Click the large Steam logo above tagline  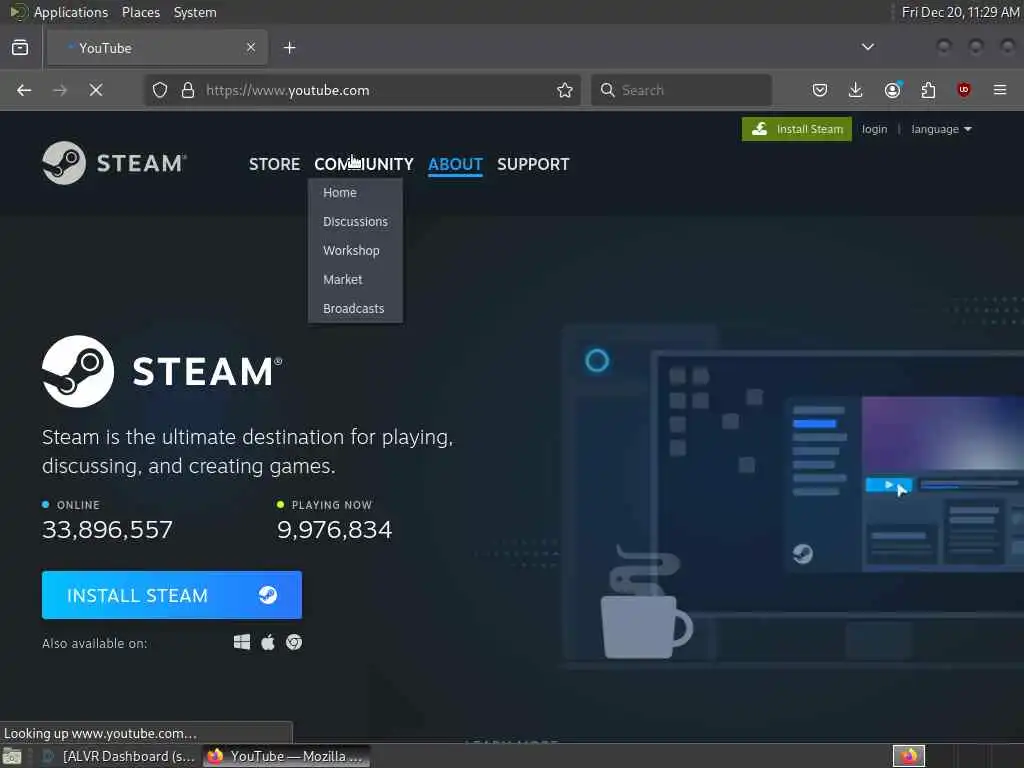point(162,372)
